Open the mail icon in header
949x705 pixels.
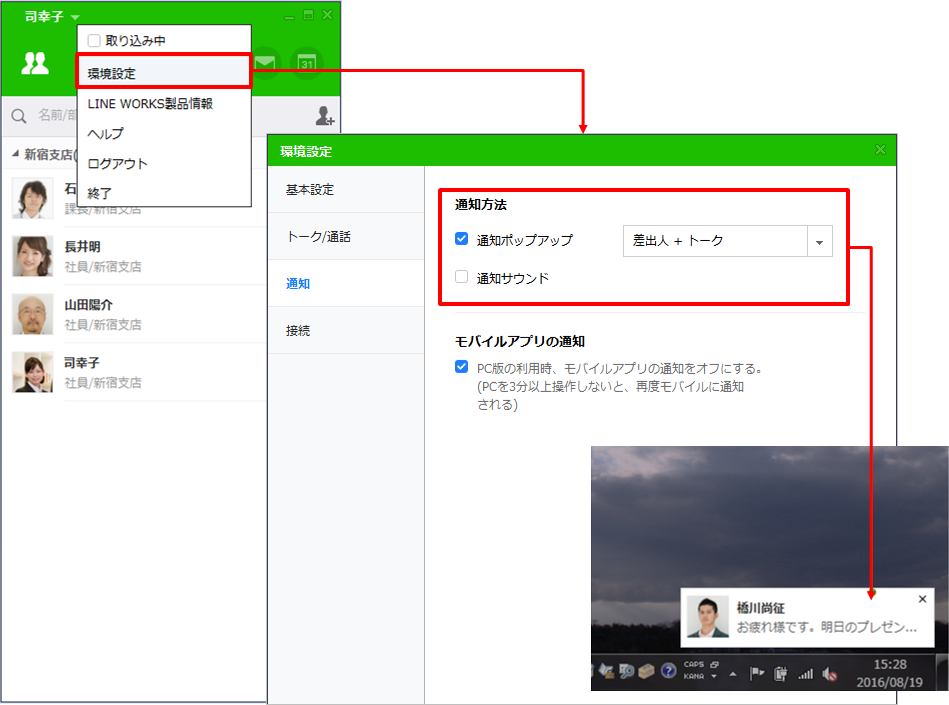point(265,63)
